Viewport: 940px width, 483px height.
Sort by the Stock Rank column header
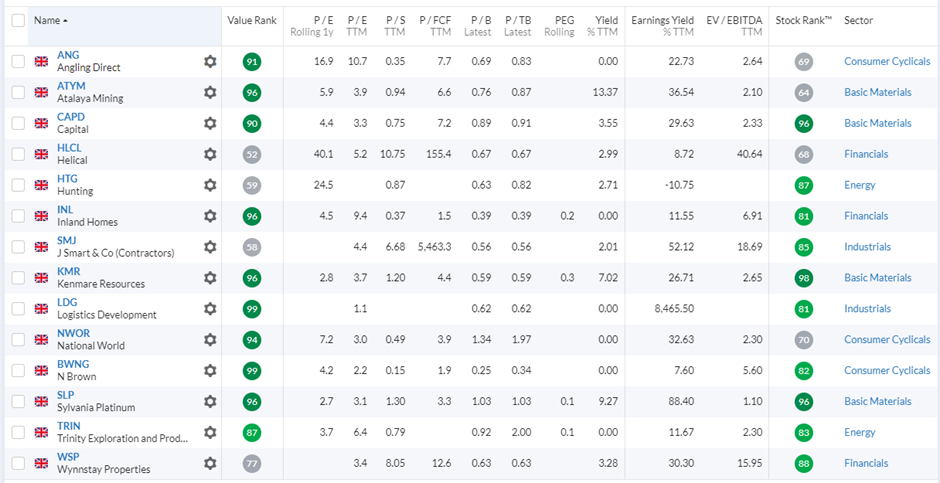(803, 21)
